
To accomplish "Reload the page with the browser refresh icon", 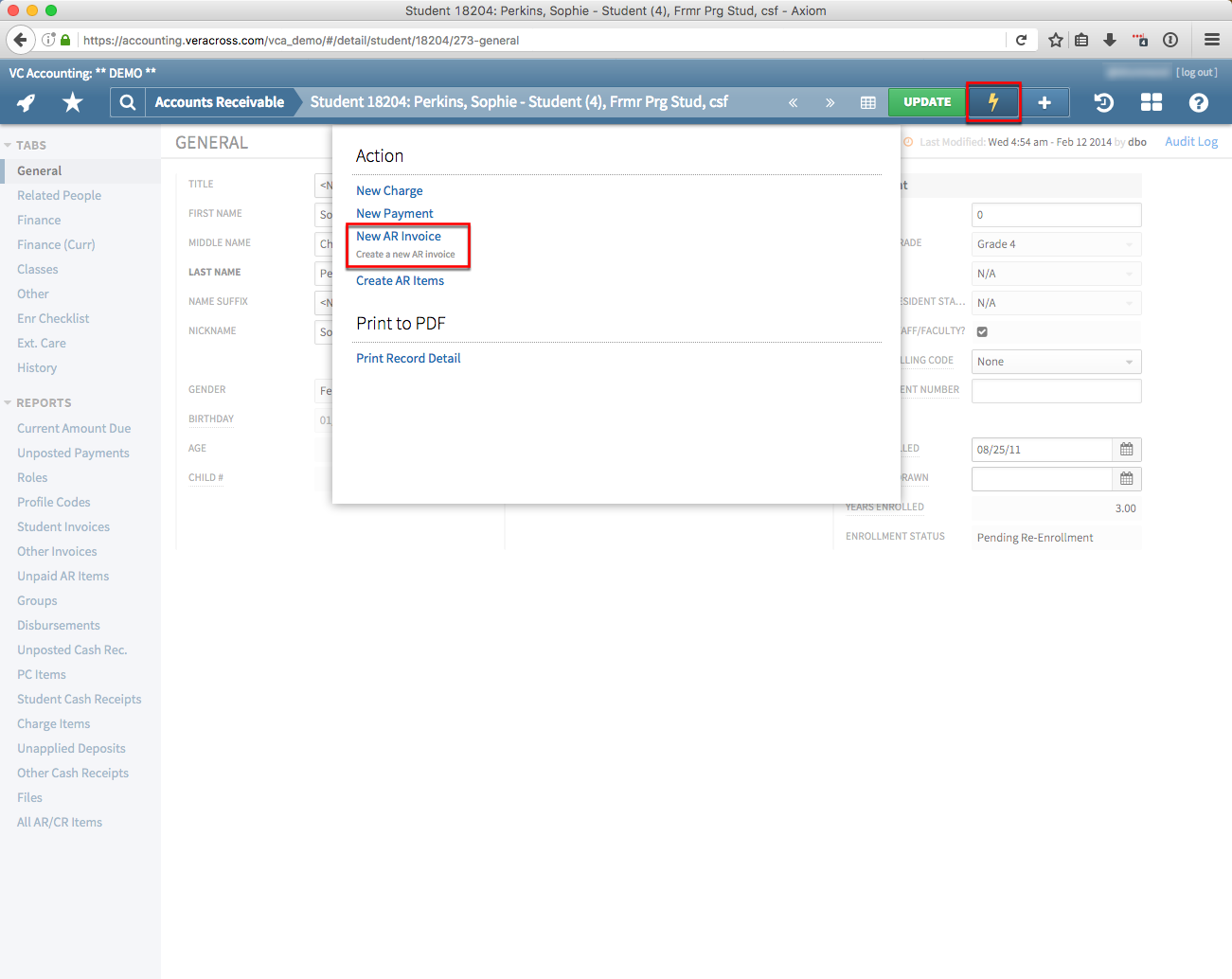I will click(1021, 40).
